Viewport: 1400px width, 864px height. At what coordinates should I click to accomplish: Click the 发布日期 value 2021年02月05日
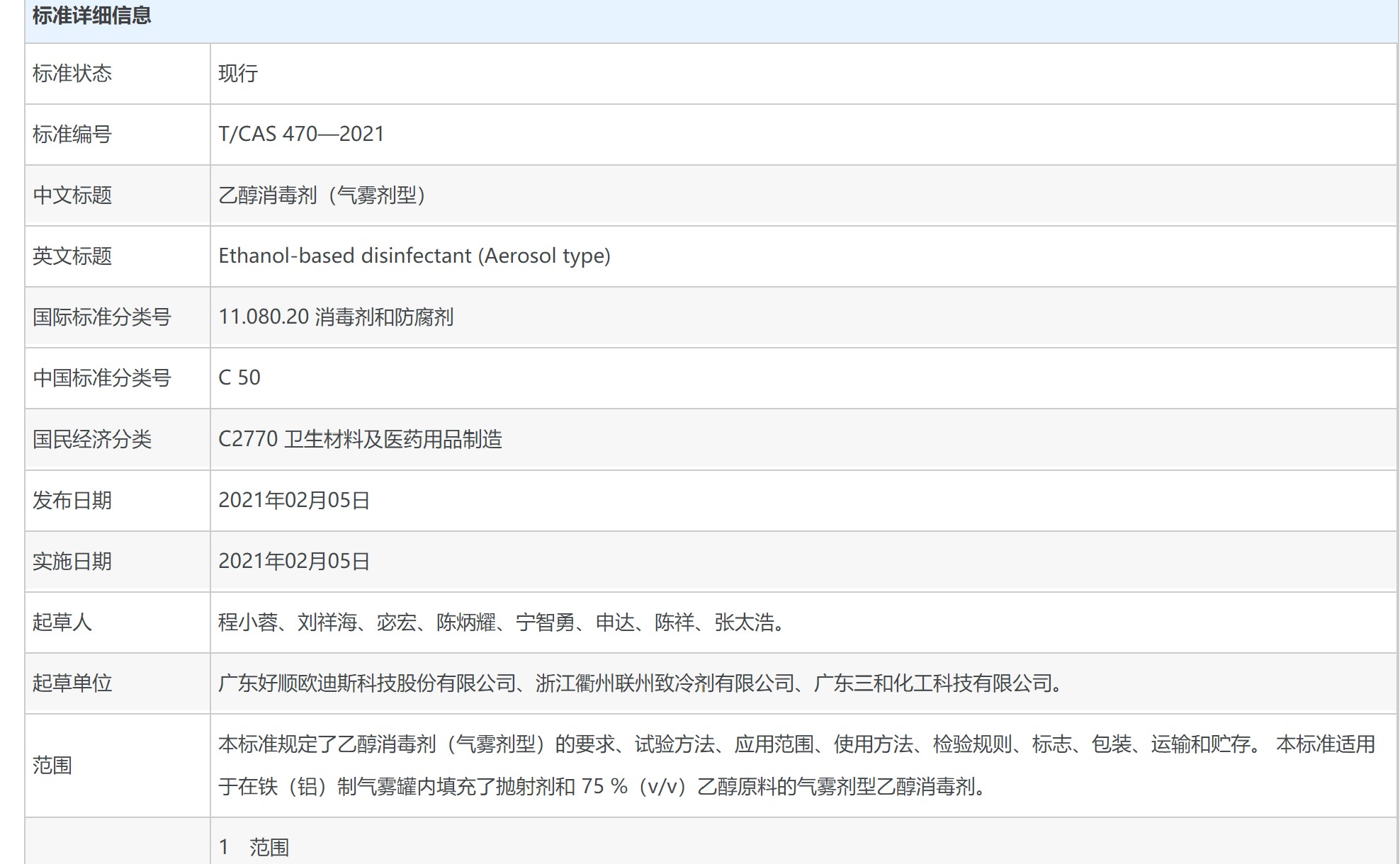(x=294, y=501)
